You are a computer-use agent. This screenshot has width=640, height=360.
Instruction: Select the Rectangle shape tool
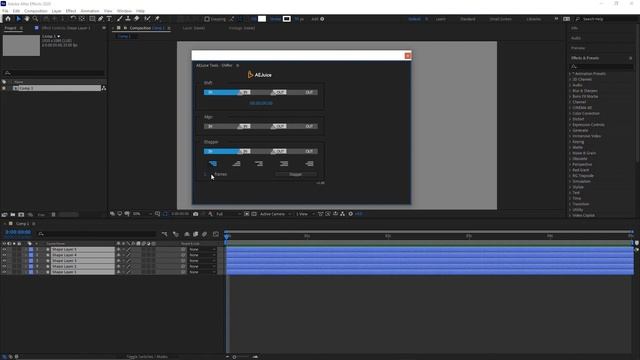[x=92, y=19]
